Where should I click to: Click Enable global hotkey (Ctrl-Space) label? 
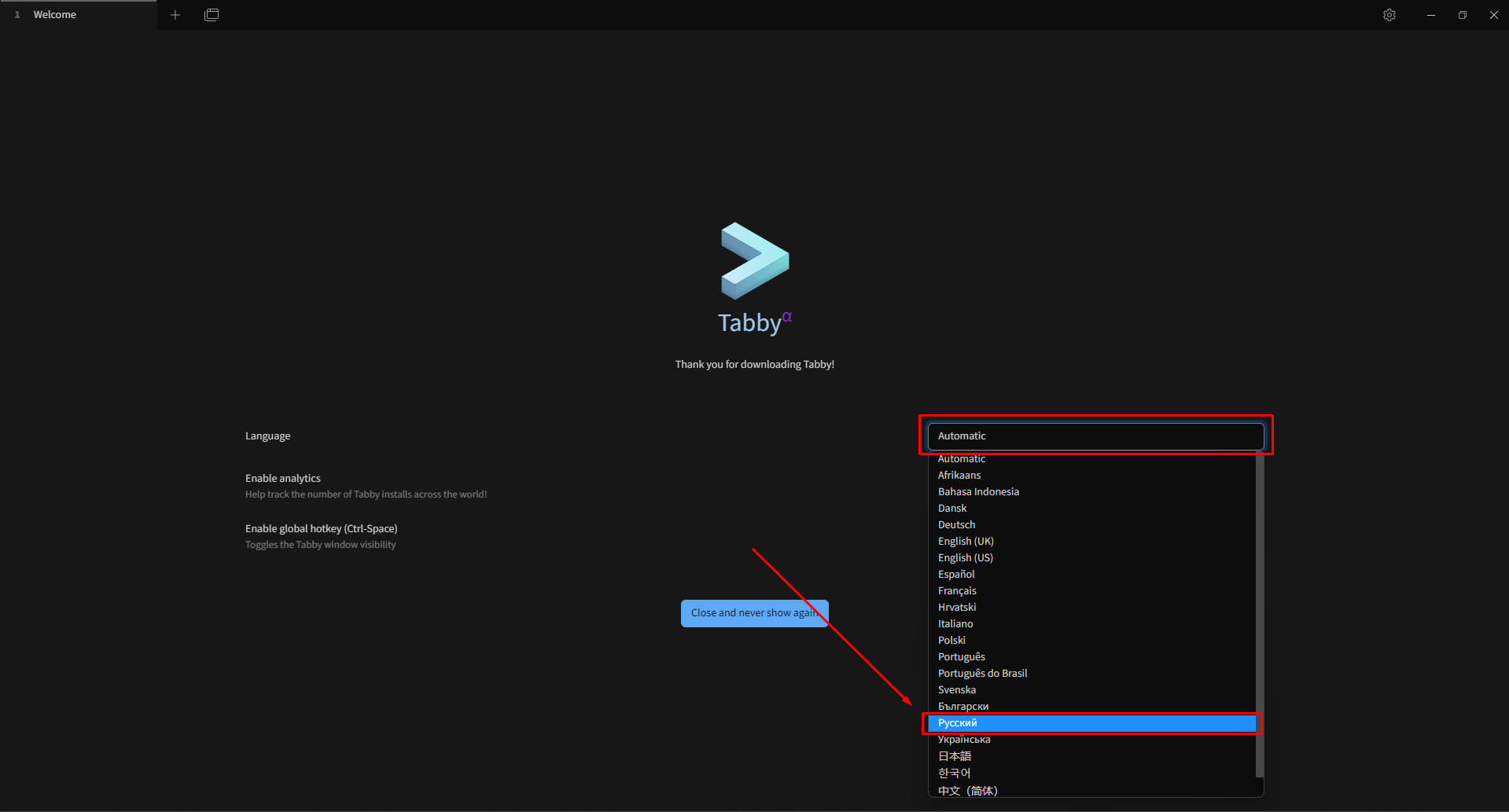[x=322, y=528]
